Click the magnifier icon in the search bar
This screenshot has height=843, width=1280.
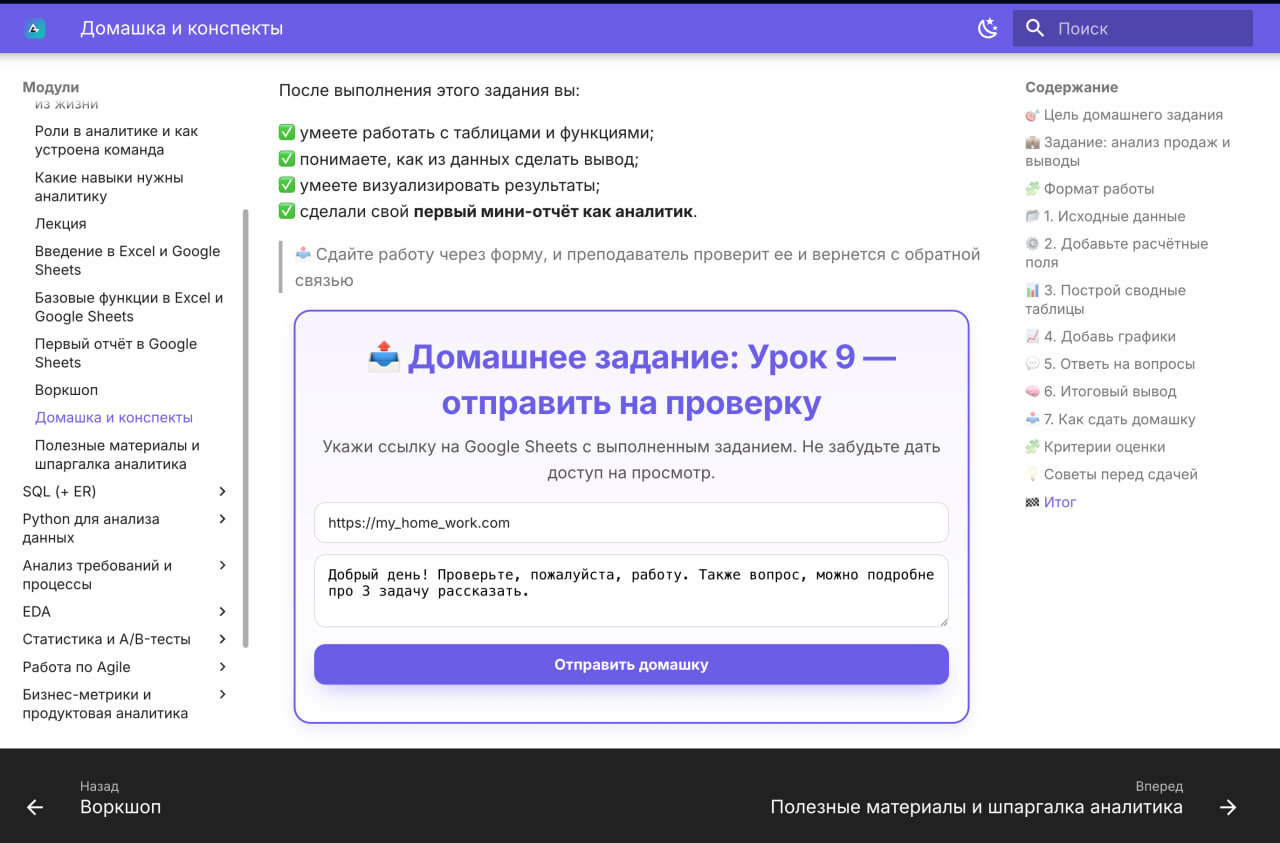click(1035, 28)
